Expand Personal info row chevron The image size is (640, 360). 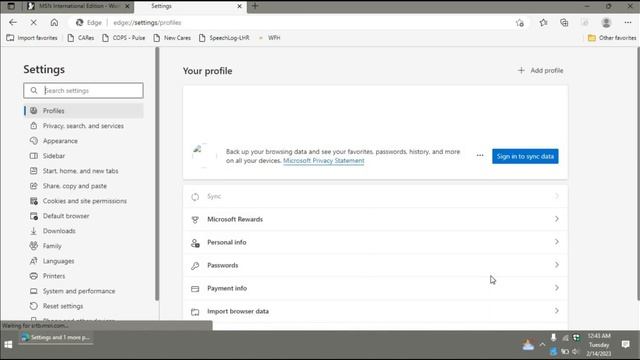557,242
